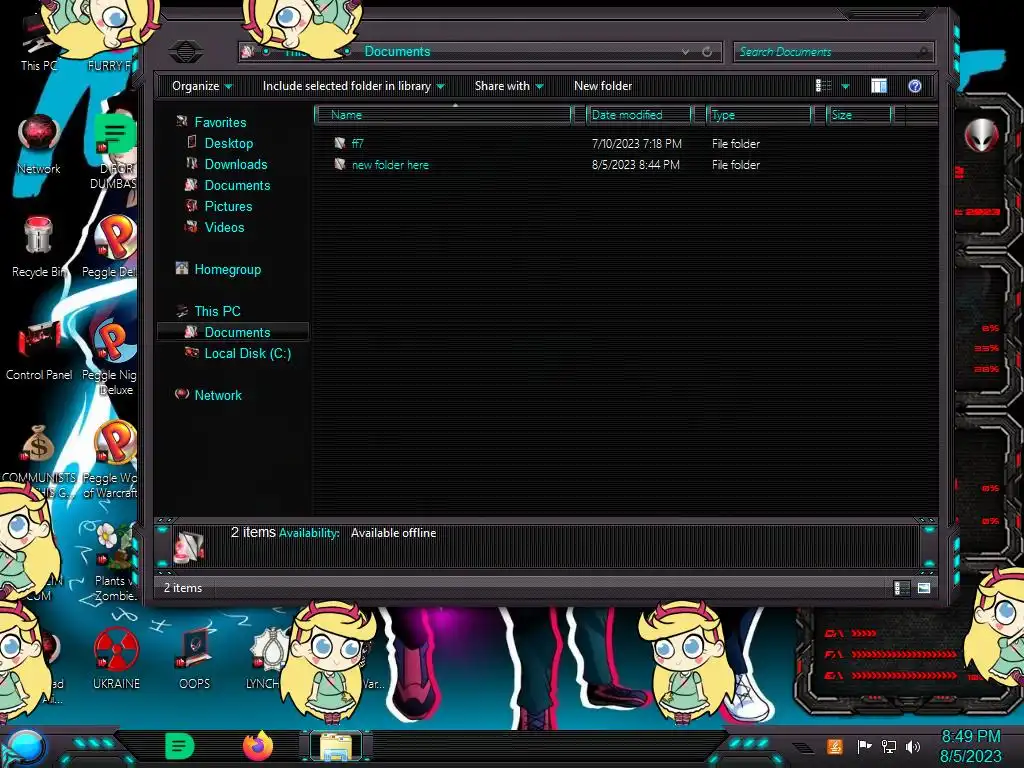This screenshot has width=1024, height=768.
Task: Sort by the Type column header
Action: coord(759,115)
